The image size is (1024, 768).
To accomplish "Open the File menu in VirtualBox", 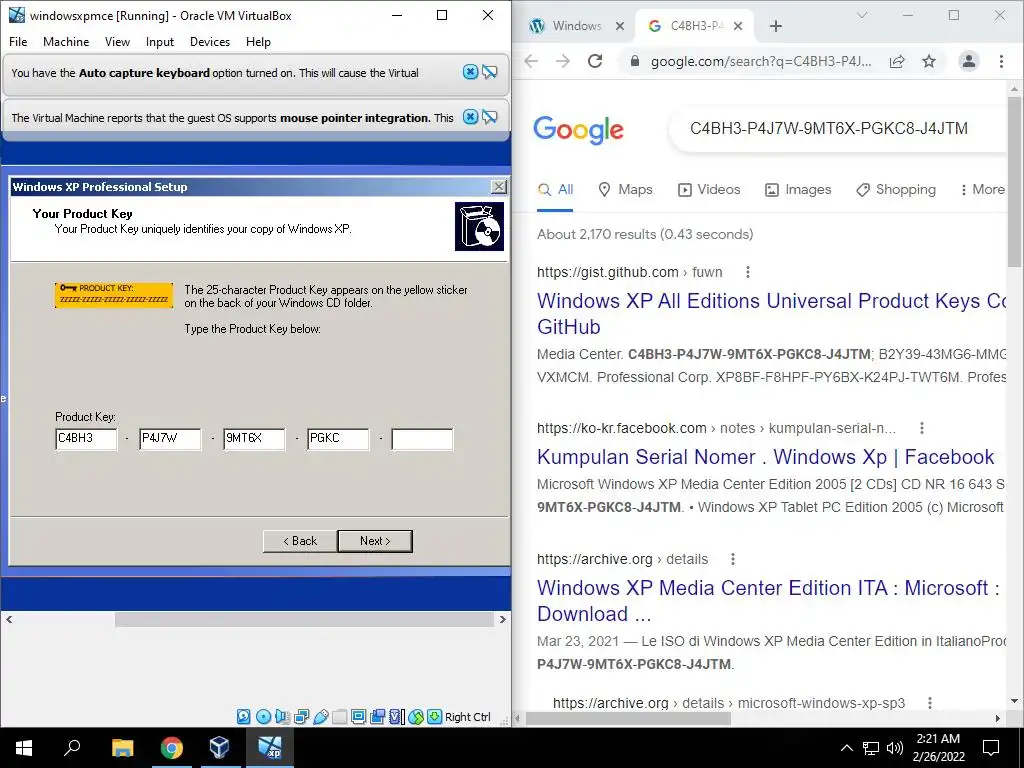I will [18, 42].
